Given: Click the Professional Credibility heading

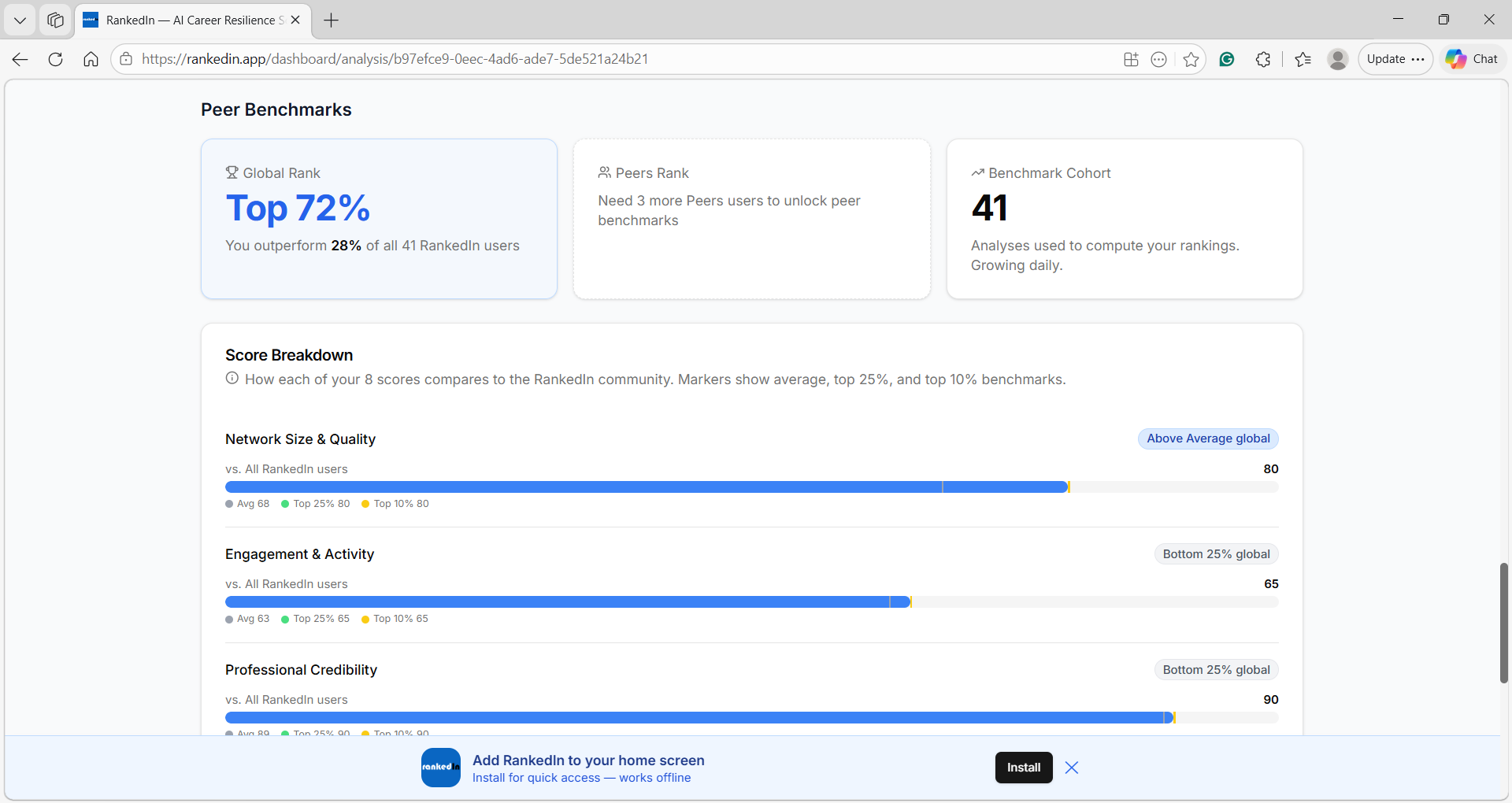Looking at the screenshot, I should click(x=301, y=670).
